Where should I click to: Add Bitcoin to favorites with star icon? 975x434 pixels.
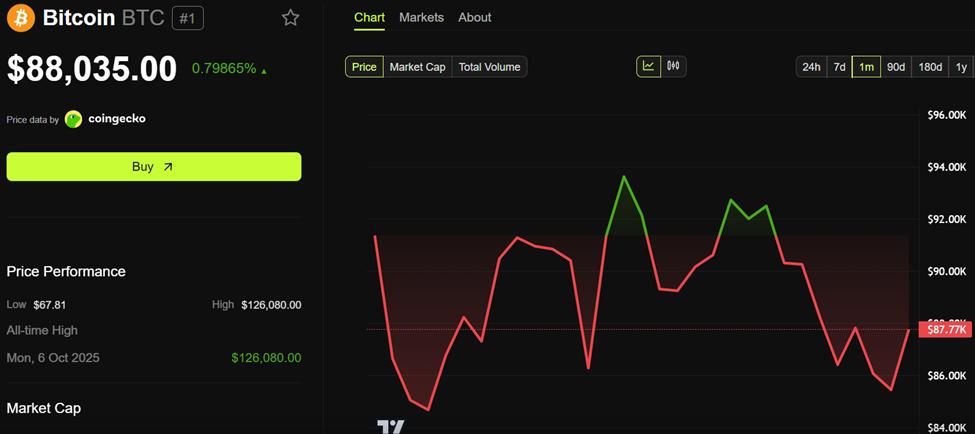coord(290,18)
